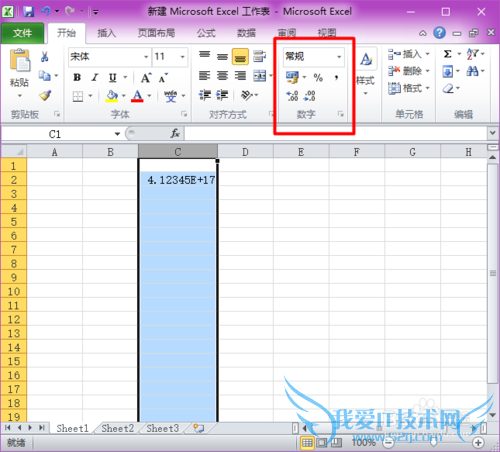Increase indent in cell
Image resolution: width=500 pixels, height=452 pixels.
[222, 95]
